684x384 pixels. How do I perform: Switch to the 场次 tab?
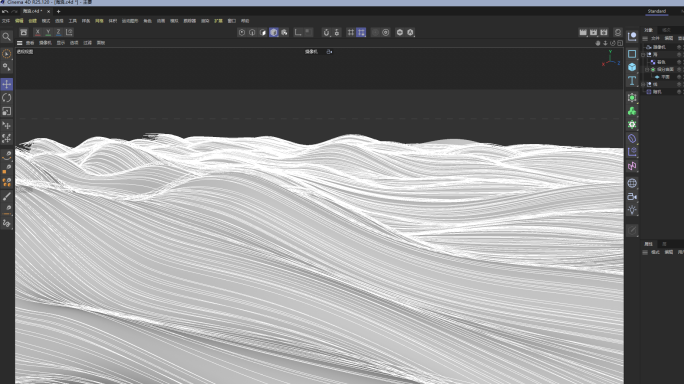[x=666, y=30]
